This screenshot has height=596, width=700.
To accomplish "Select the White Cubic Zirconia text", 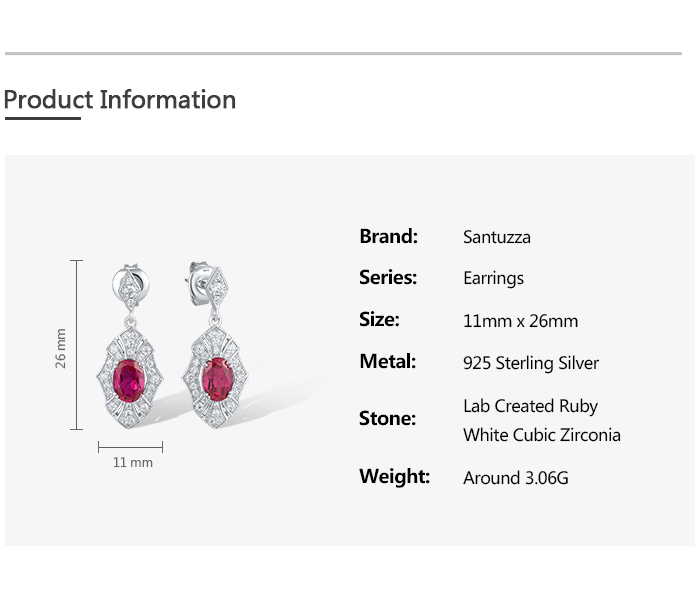I will pos(541,435).
